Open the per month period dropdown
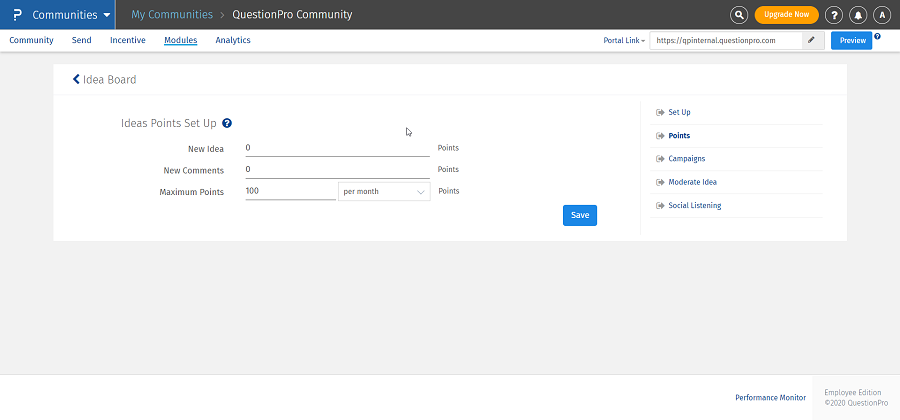 (384, 191)
